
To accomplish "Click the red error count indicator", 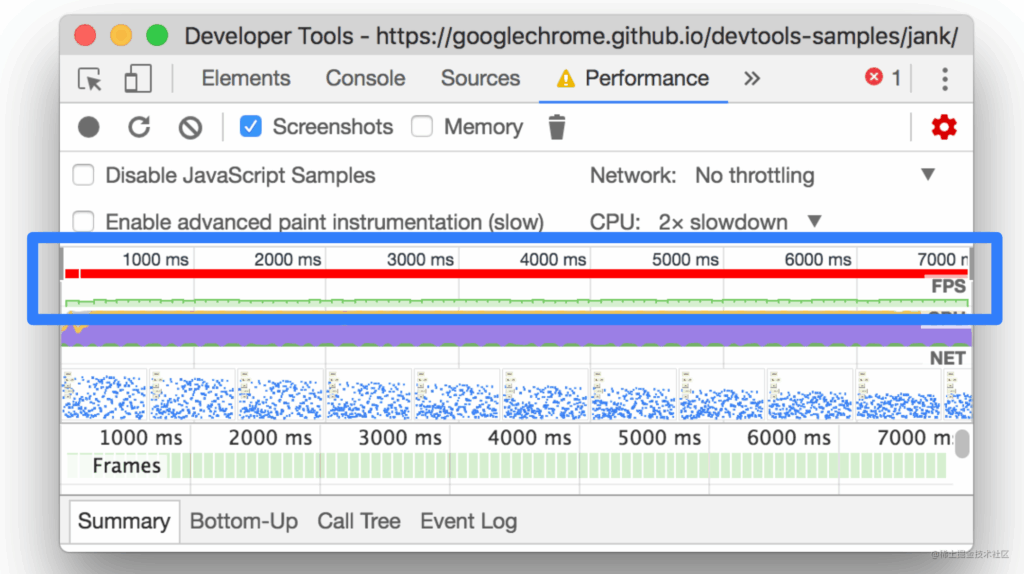I will (883, 78).
